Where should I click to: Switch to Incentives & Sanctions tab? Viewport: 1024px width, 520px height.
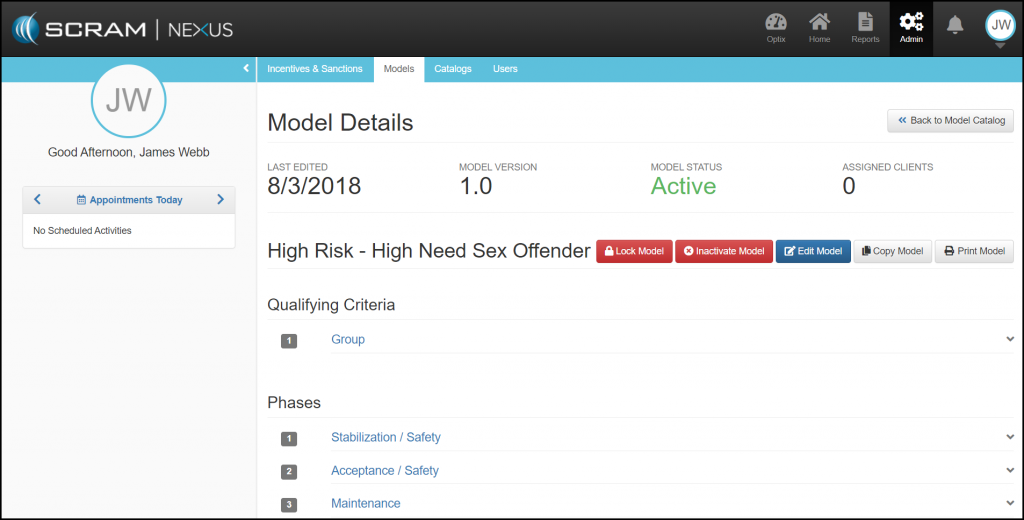click(x=315, y=69)
